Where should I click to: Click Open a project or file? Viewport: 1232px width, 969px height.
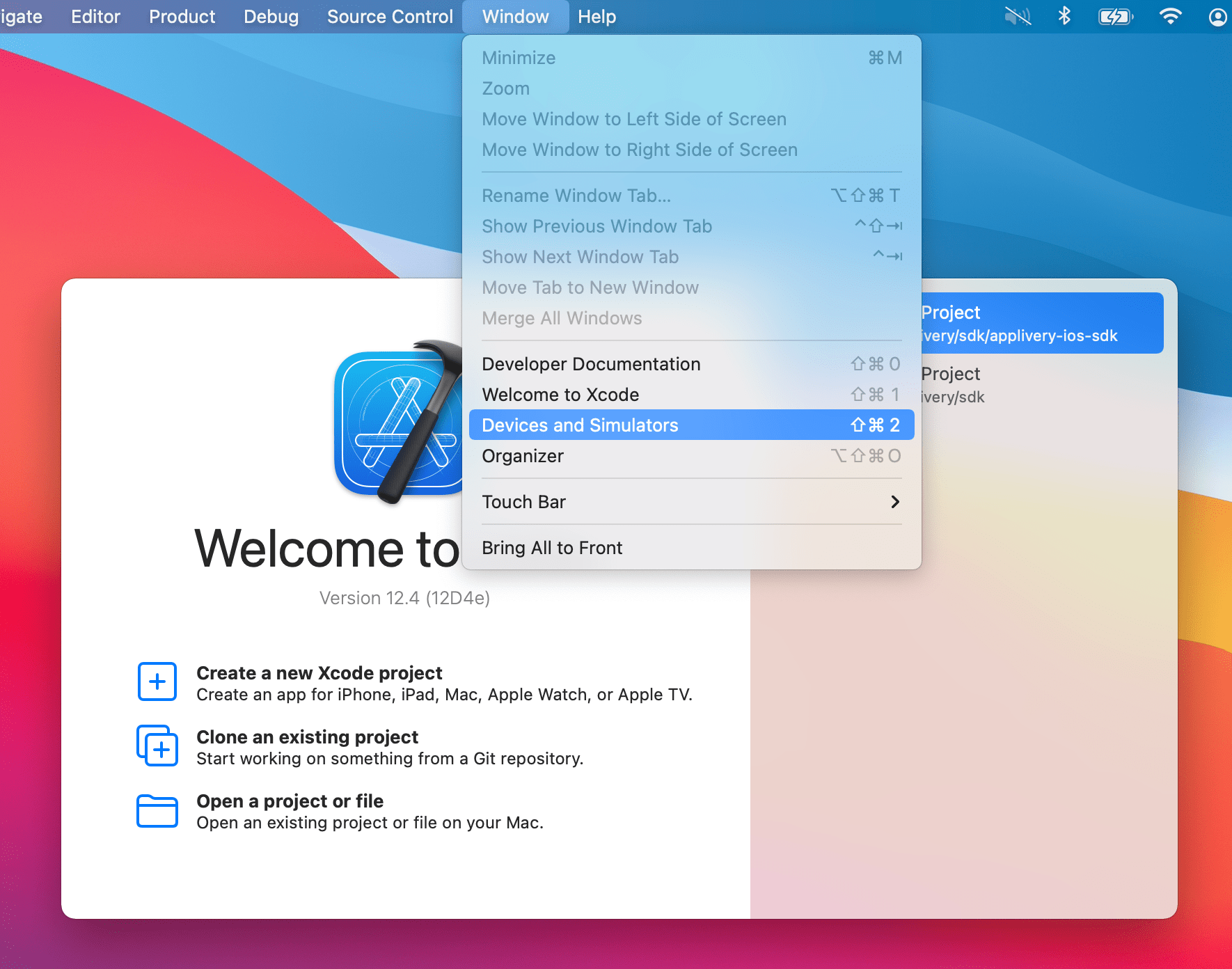[290, 801]
